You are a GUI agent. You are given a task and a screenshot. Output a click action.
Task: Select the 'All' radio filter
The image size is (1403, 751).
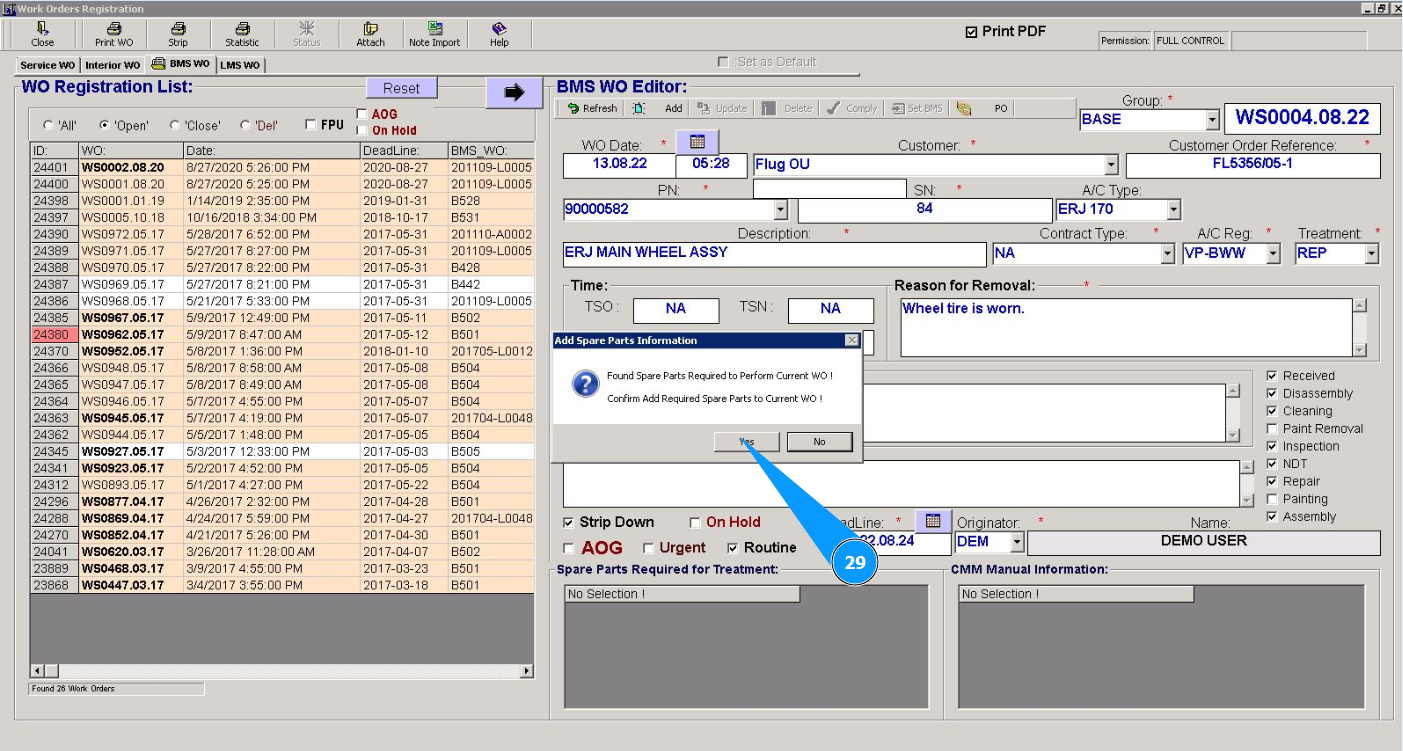pyautogui.click(x=48, y=126)
